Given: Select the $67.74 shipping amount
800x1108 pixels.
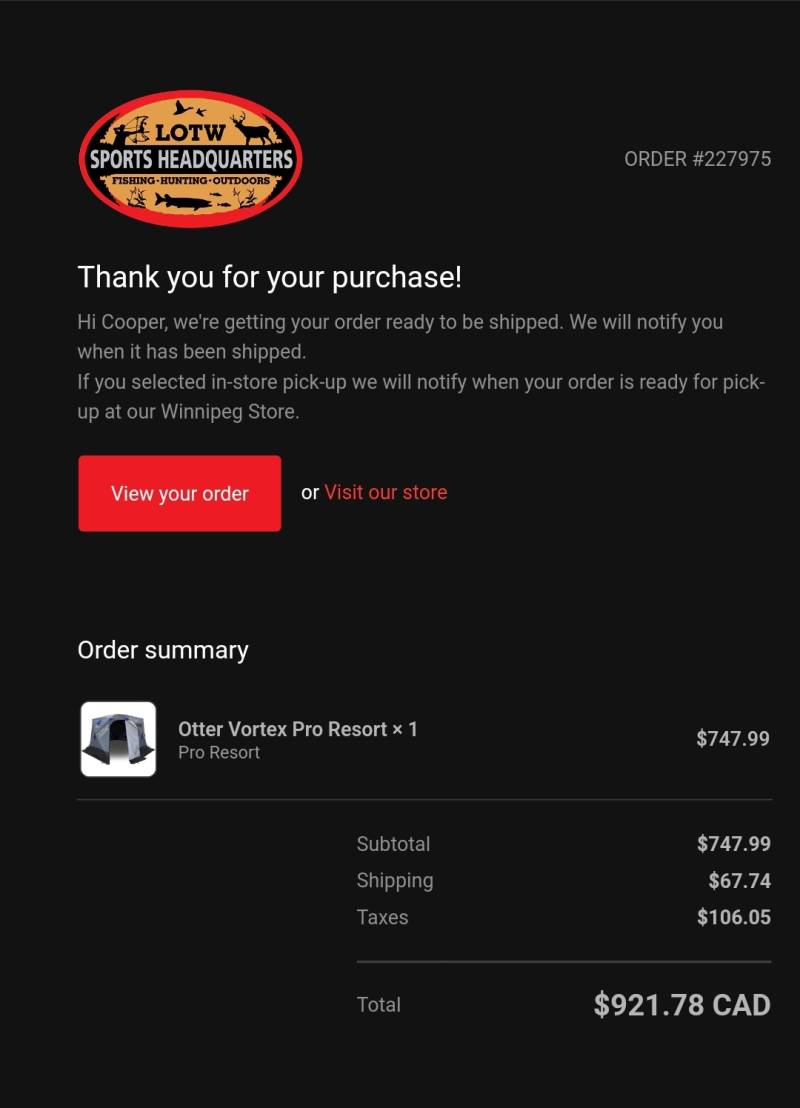Looking at the screenshot, I should point(740,880).
